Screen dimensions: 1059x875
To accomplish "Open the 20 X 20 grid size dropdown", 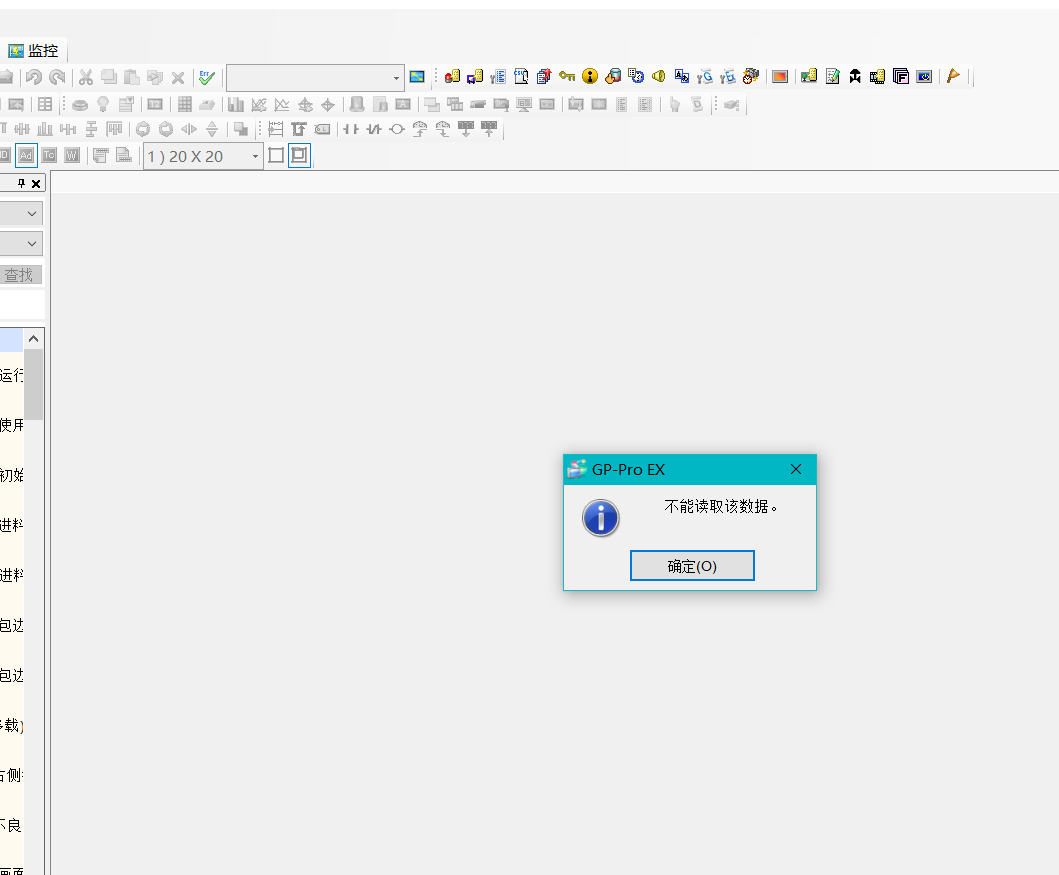I will click(x=255, y=156).
